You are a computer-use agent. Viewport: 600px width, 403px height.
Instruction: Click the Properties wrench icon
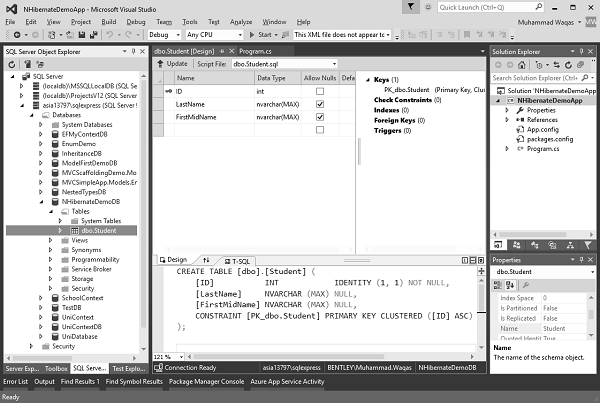click(526, 285)
